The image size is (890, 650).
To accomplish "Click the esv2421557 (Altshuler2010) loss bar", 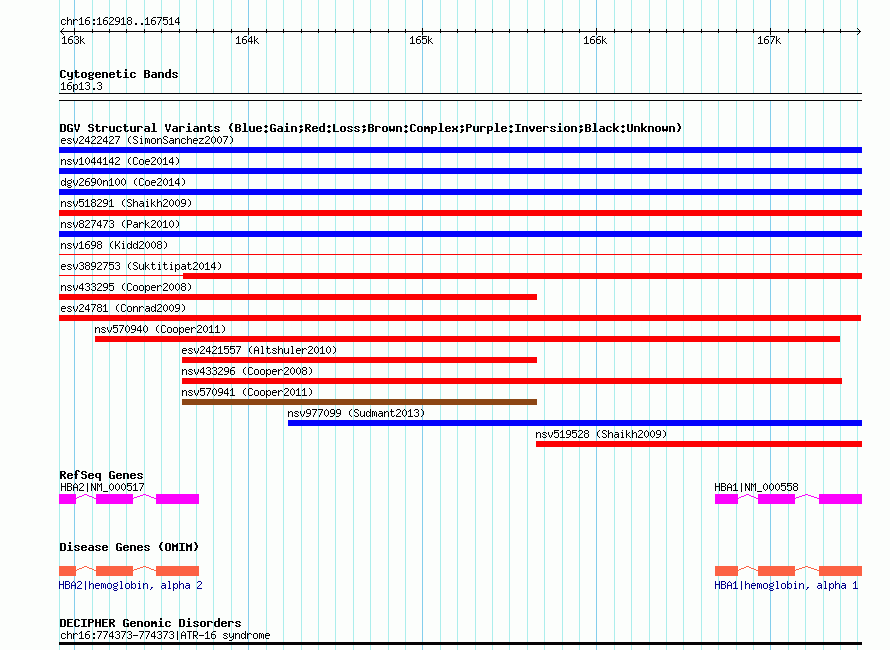I will click(359, 360).
